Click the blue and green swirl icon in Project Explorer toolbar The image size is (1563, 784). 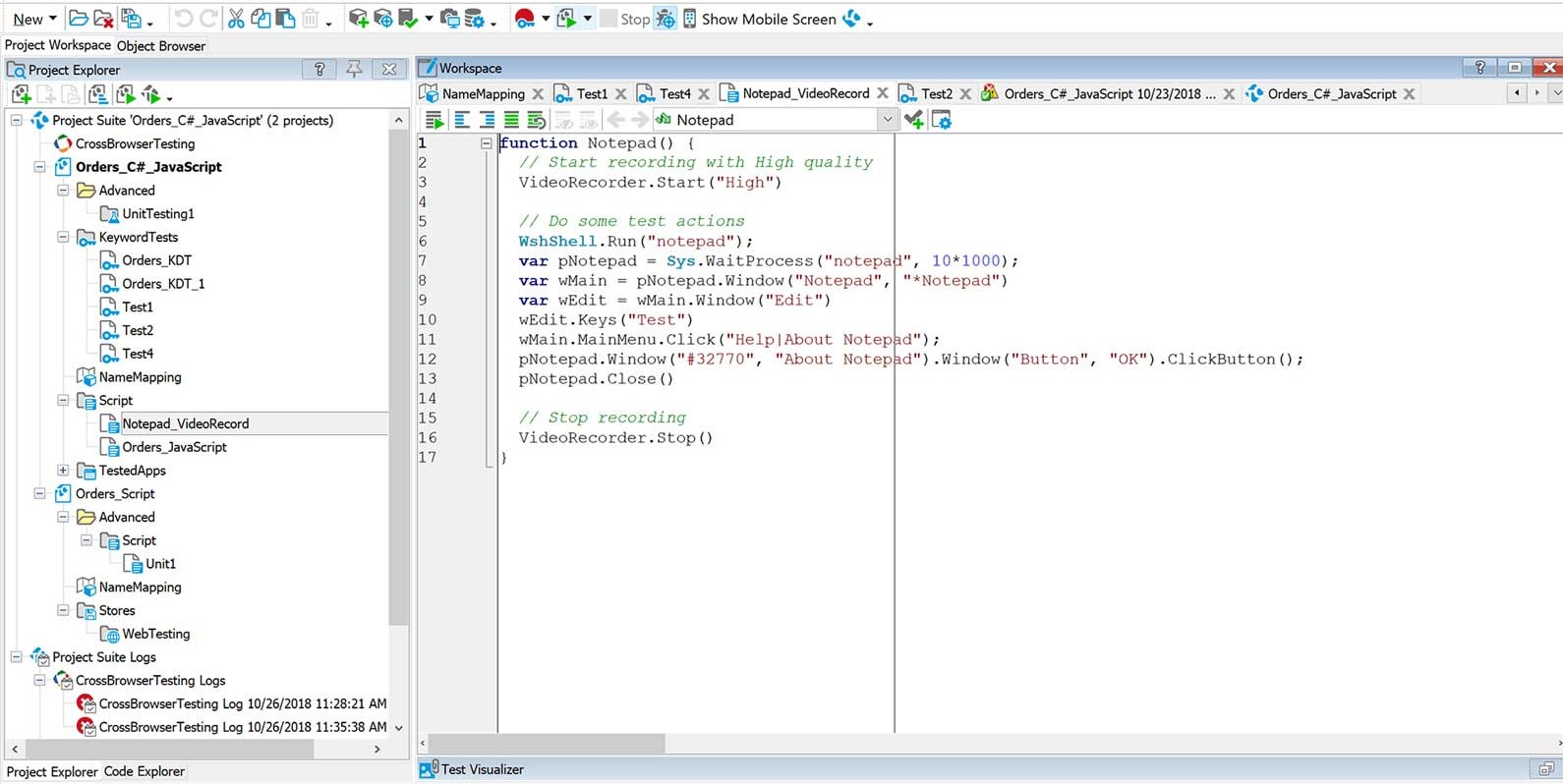click(151, 94)
